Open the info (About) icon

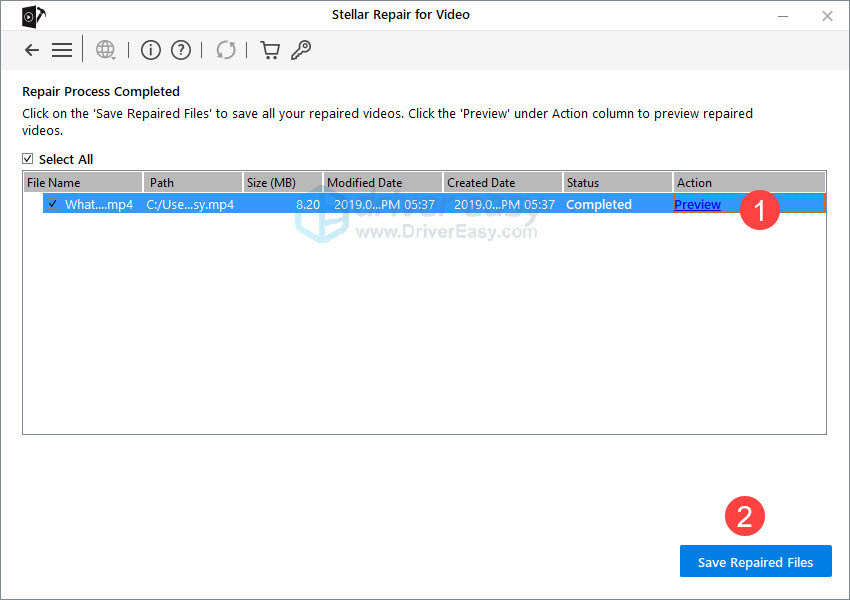[x=150, y=49]
